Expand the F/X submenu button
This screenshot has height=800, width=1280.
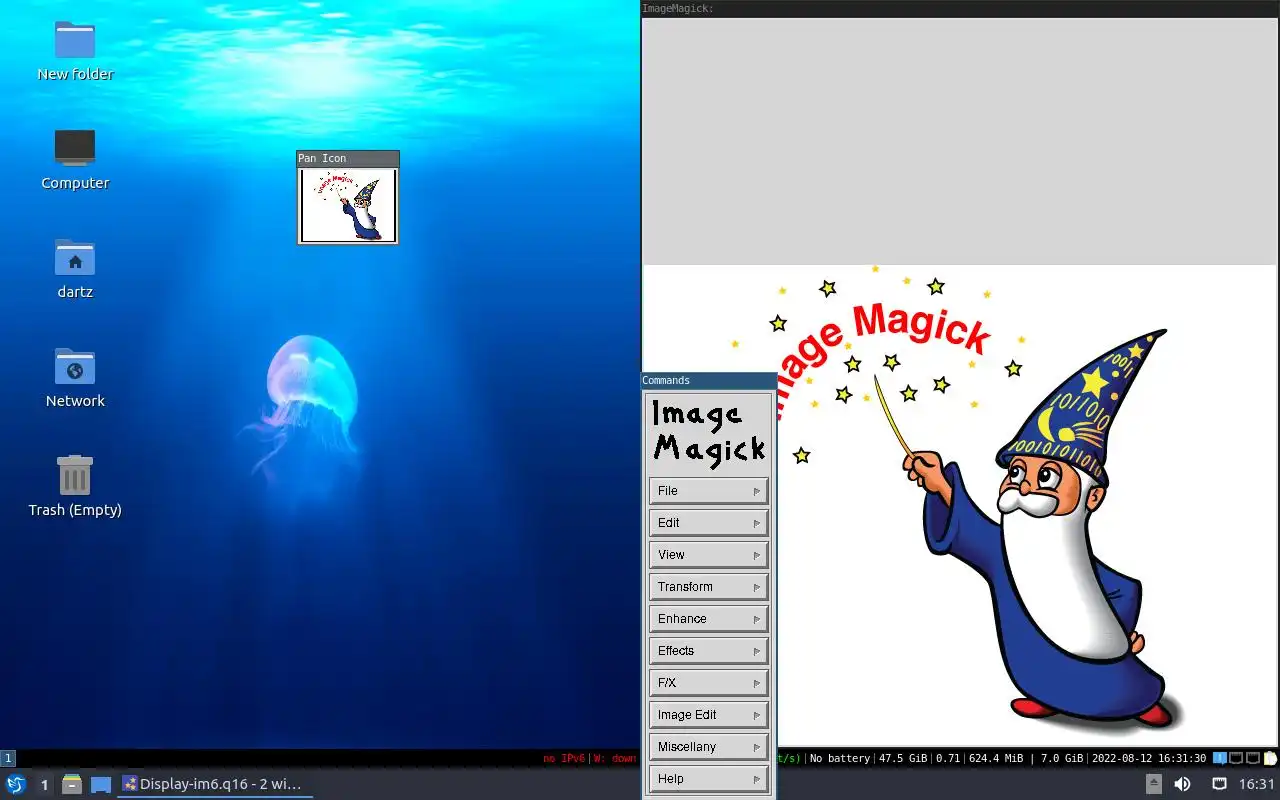[x=708, y=683]
